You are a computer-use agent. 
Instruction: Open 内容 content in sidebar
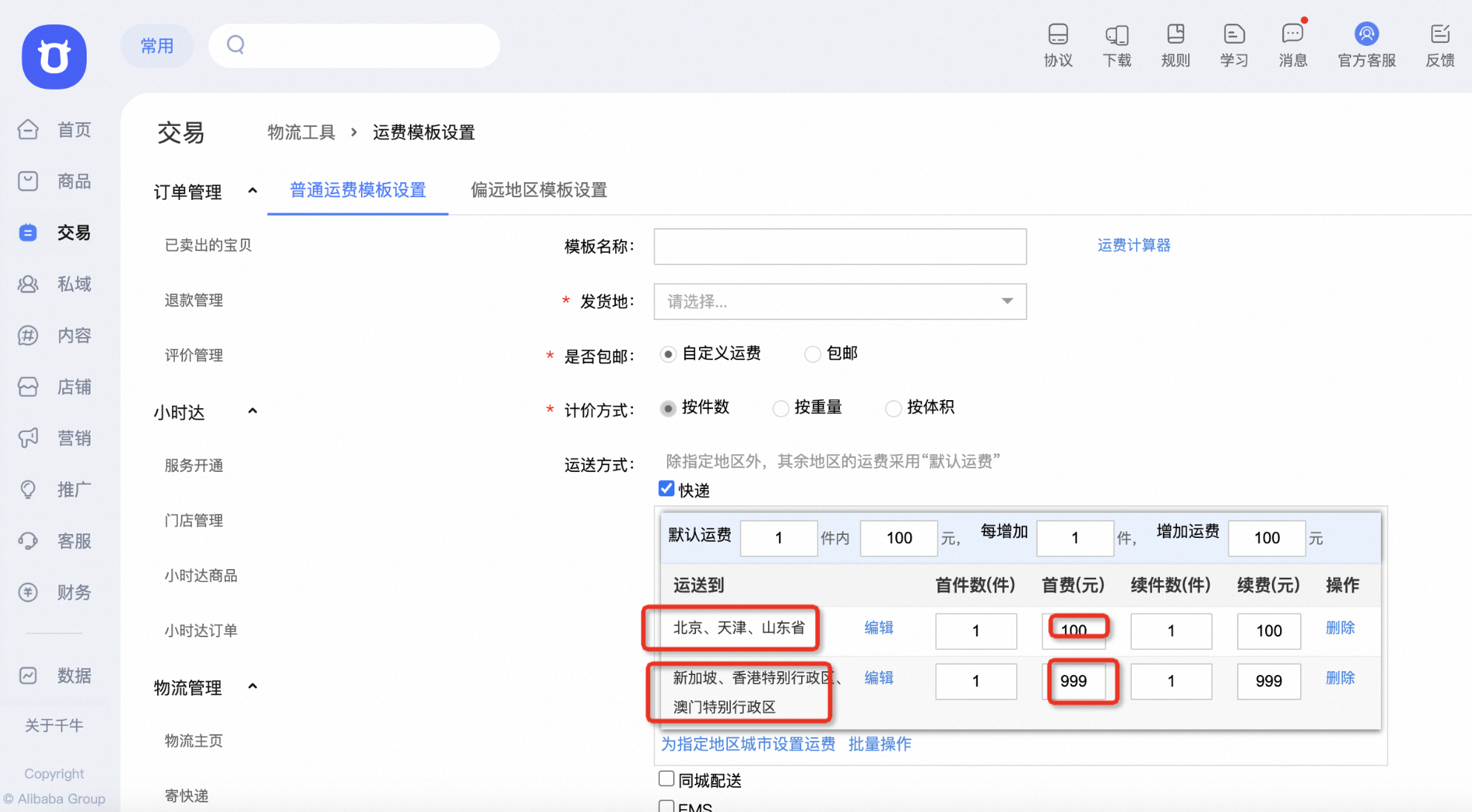(x=55, y=336)
